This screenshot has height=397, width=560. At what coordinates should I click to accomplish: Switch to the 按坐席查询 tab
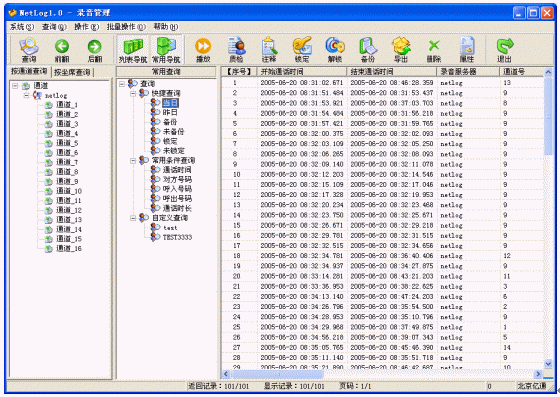coord(72,72)
